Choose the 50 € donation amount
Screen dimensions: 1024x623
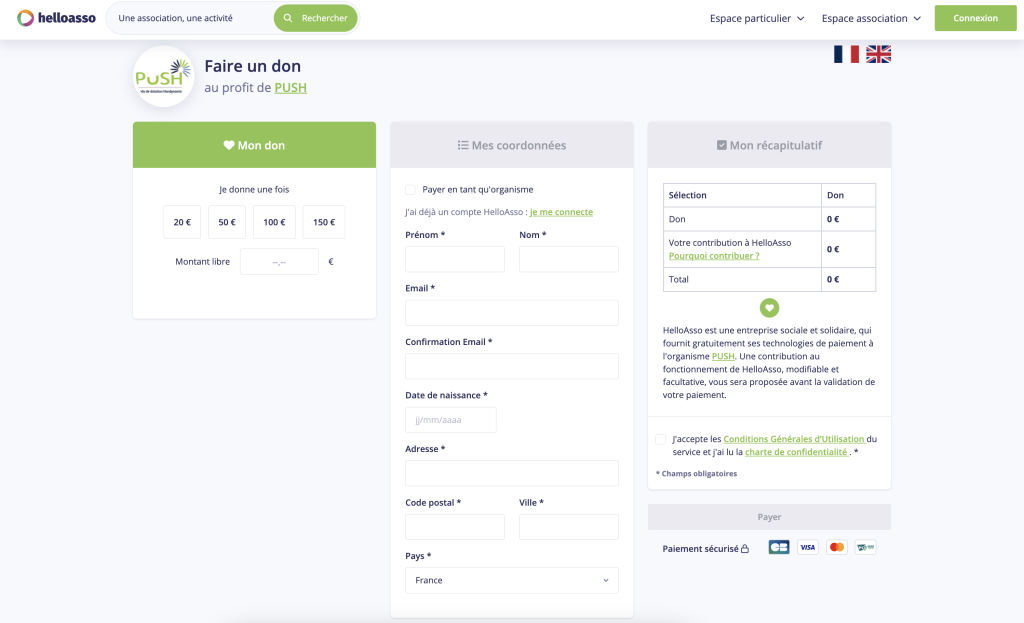pyautogui.click(x=227, y=222)
